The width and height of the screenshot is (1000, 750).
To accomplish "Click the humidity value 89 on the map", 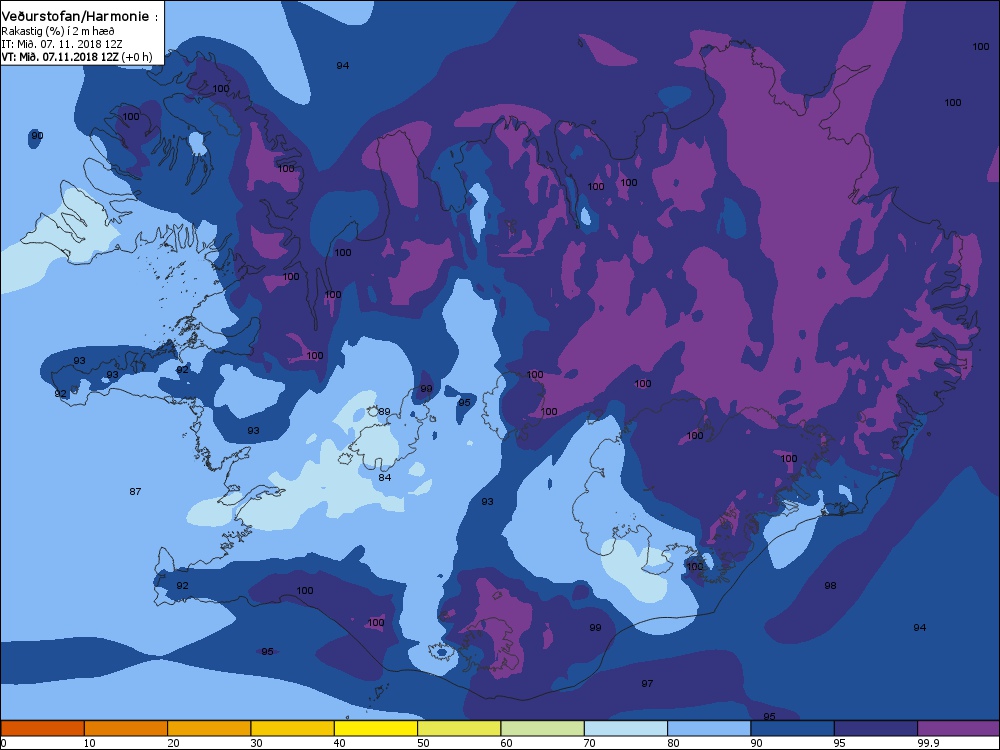I will [384, 411].
